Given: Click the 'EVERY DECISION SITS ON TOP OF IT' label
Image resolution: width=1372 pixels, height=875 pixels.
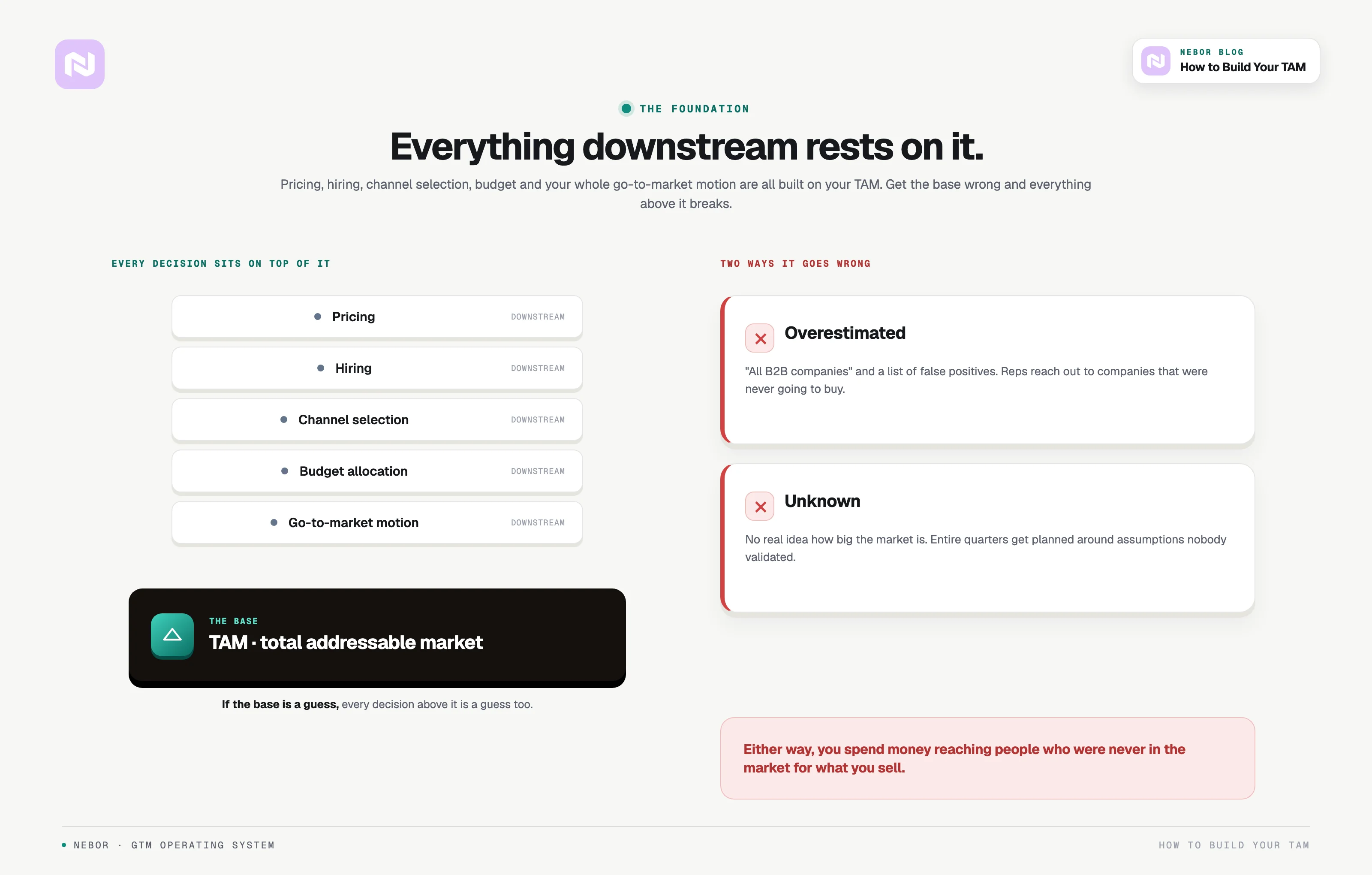Looking at the screenshot, I should 221,263.
